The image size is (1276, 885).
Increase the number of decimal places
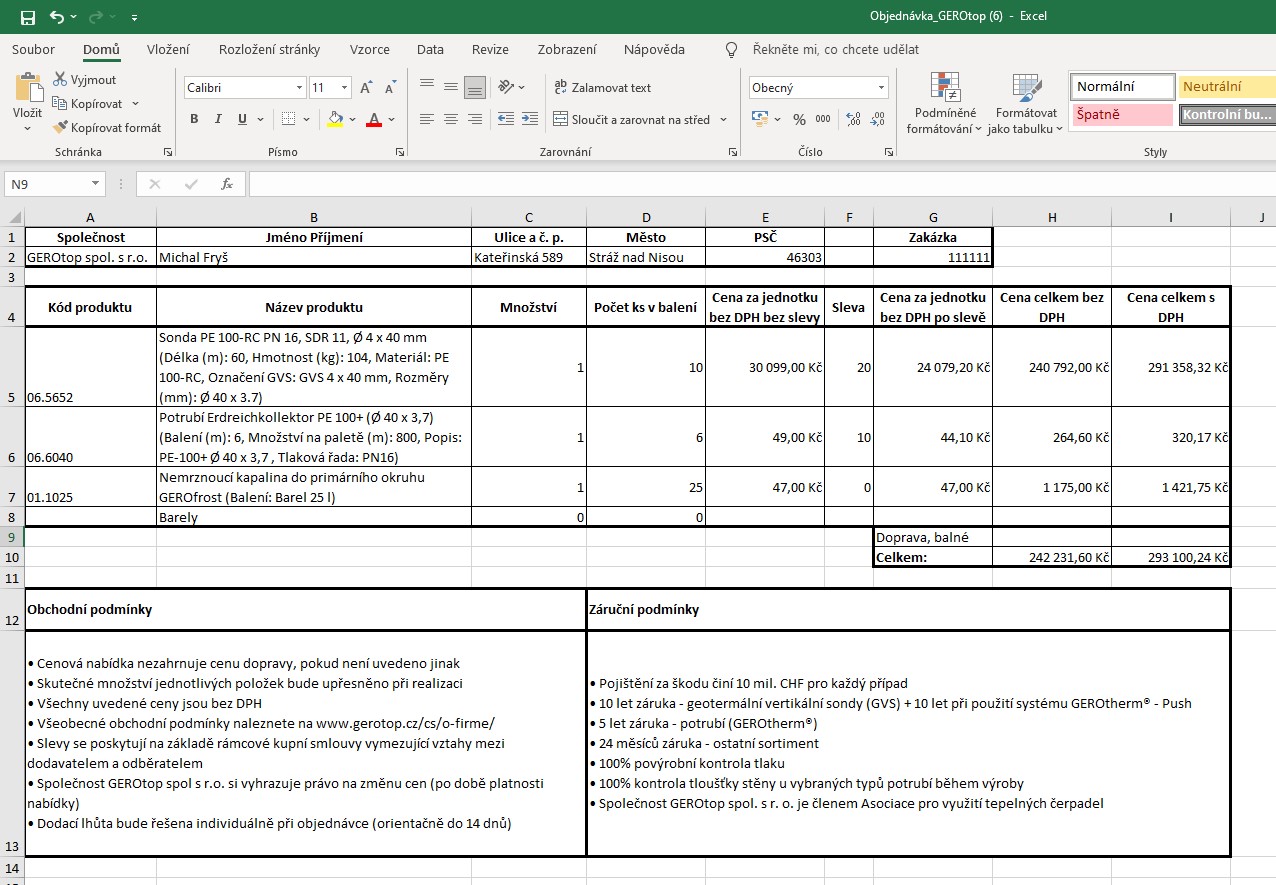coord(853,119)
